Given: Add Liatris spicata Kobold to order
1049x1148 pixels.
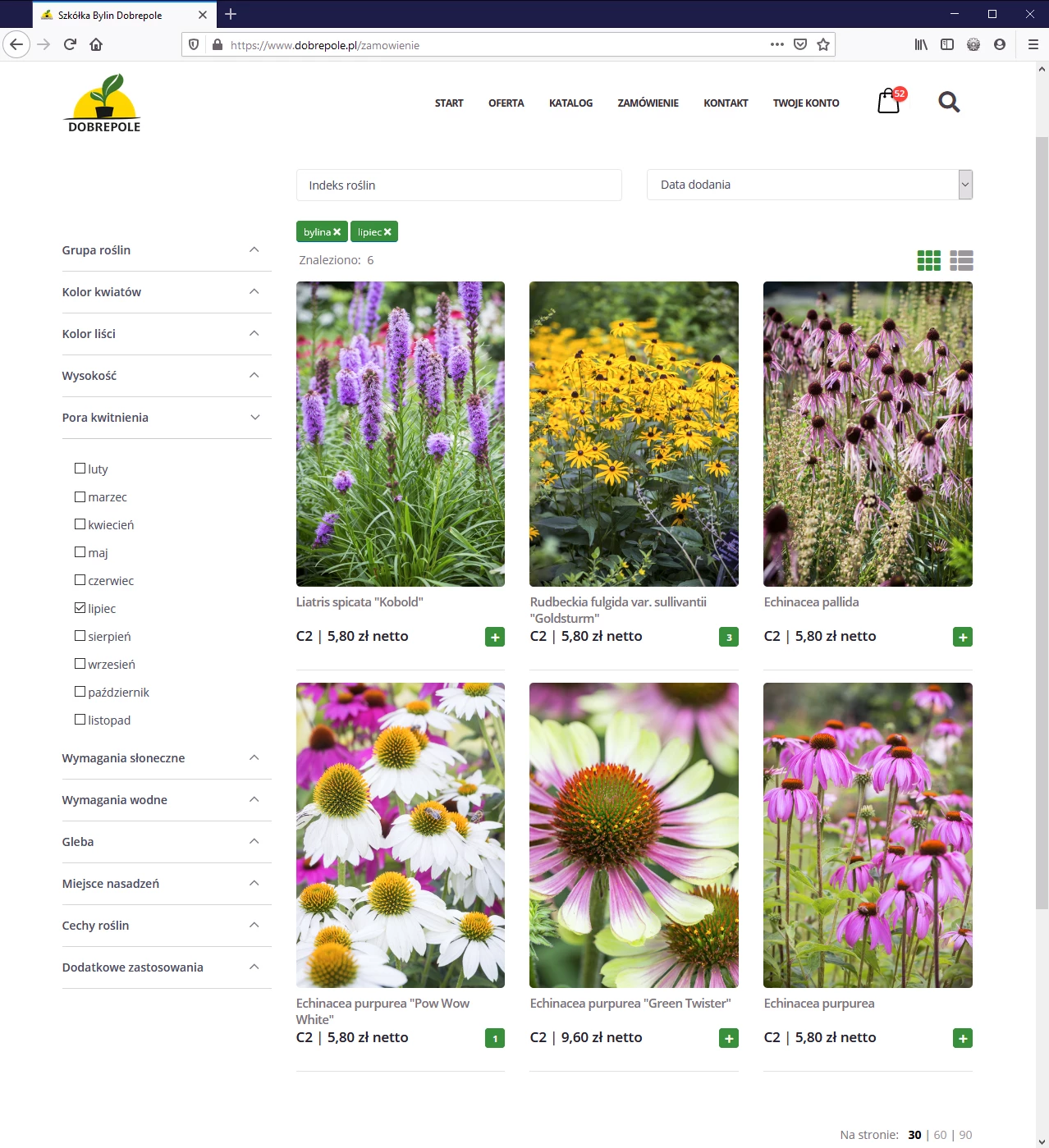Looking at the screenshot, I should [x=494, y=637].
